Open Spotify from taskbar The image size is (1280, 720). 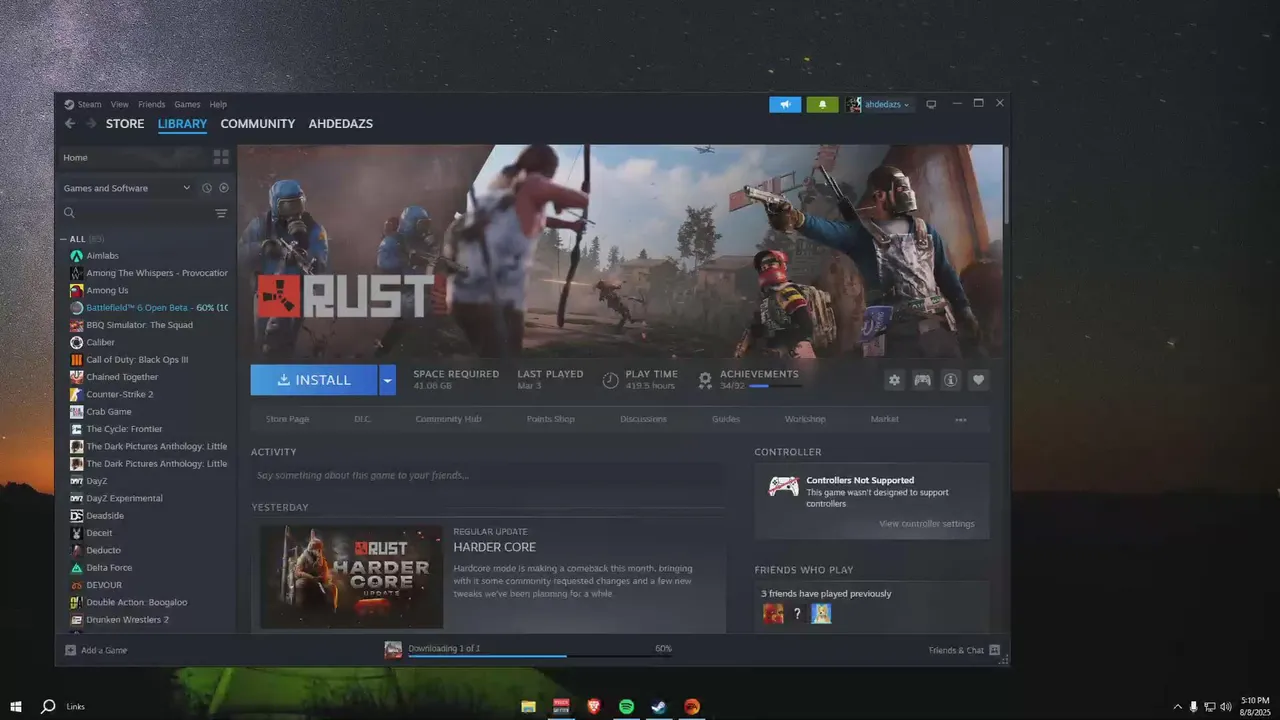tap(626, 706)
